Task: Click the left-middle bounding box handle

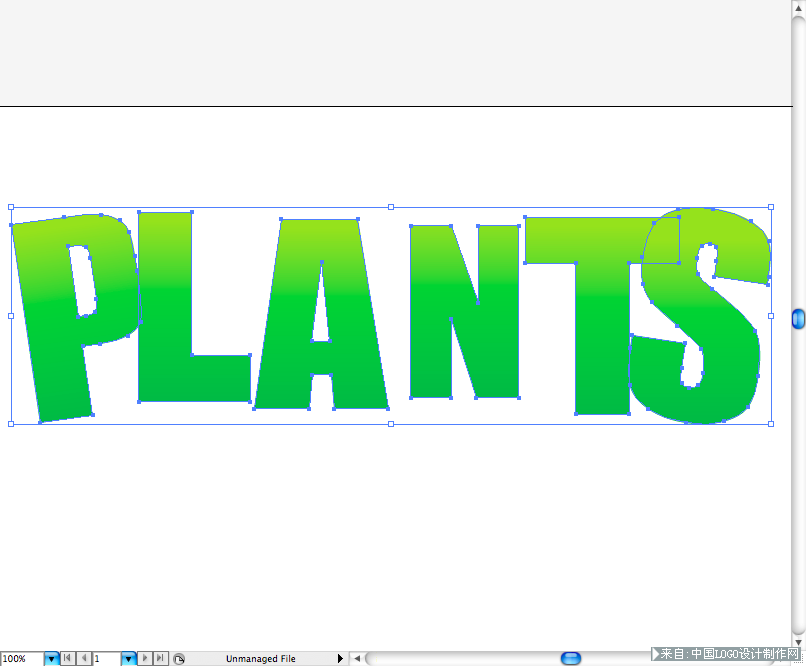Action: [x=11, y=316]
